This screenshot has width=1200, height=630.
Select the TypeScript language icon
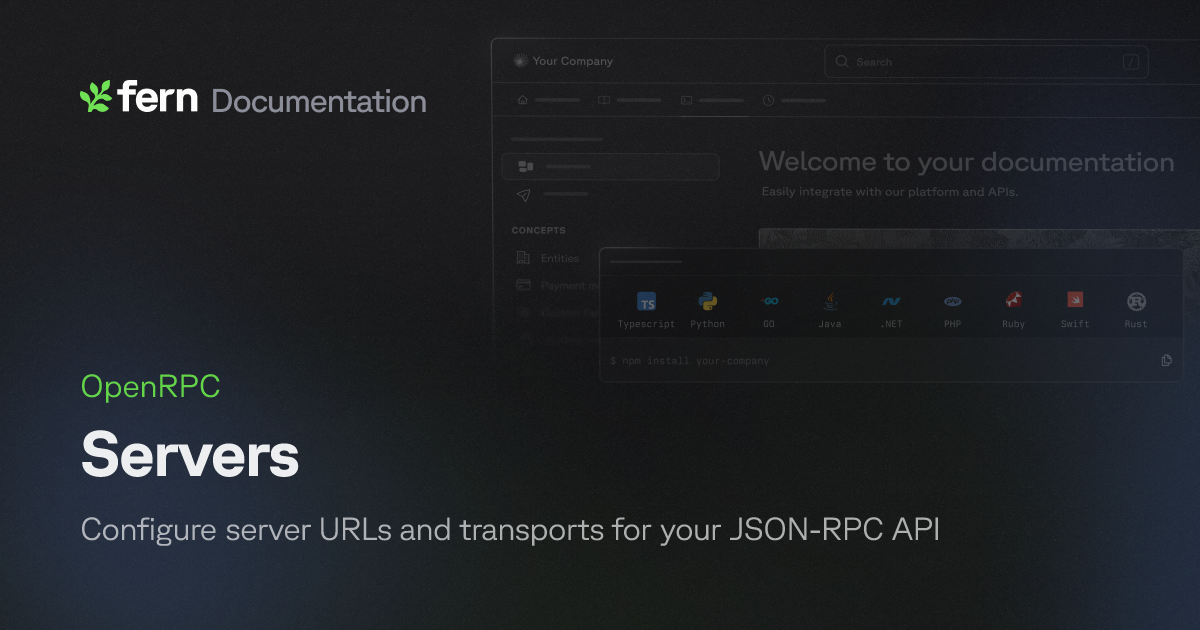tap(646, 302)
